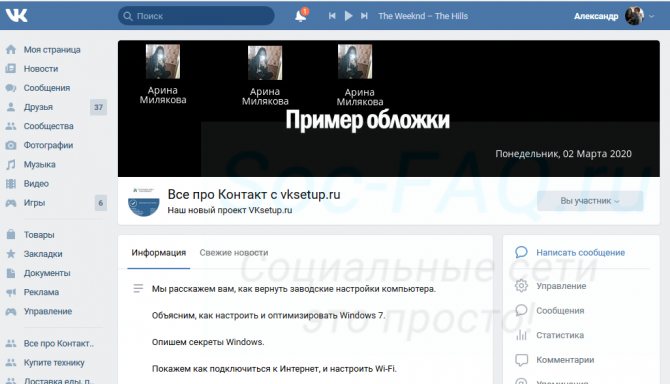Click the comment icon beside Комментарии

(521, 360)
